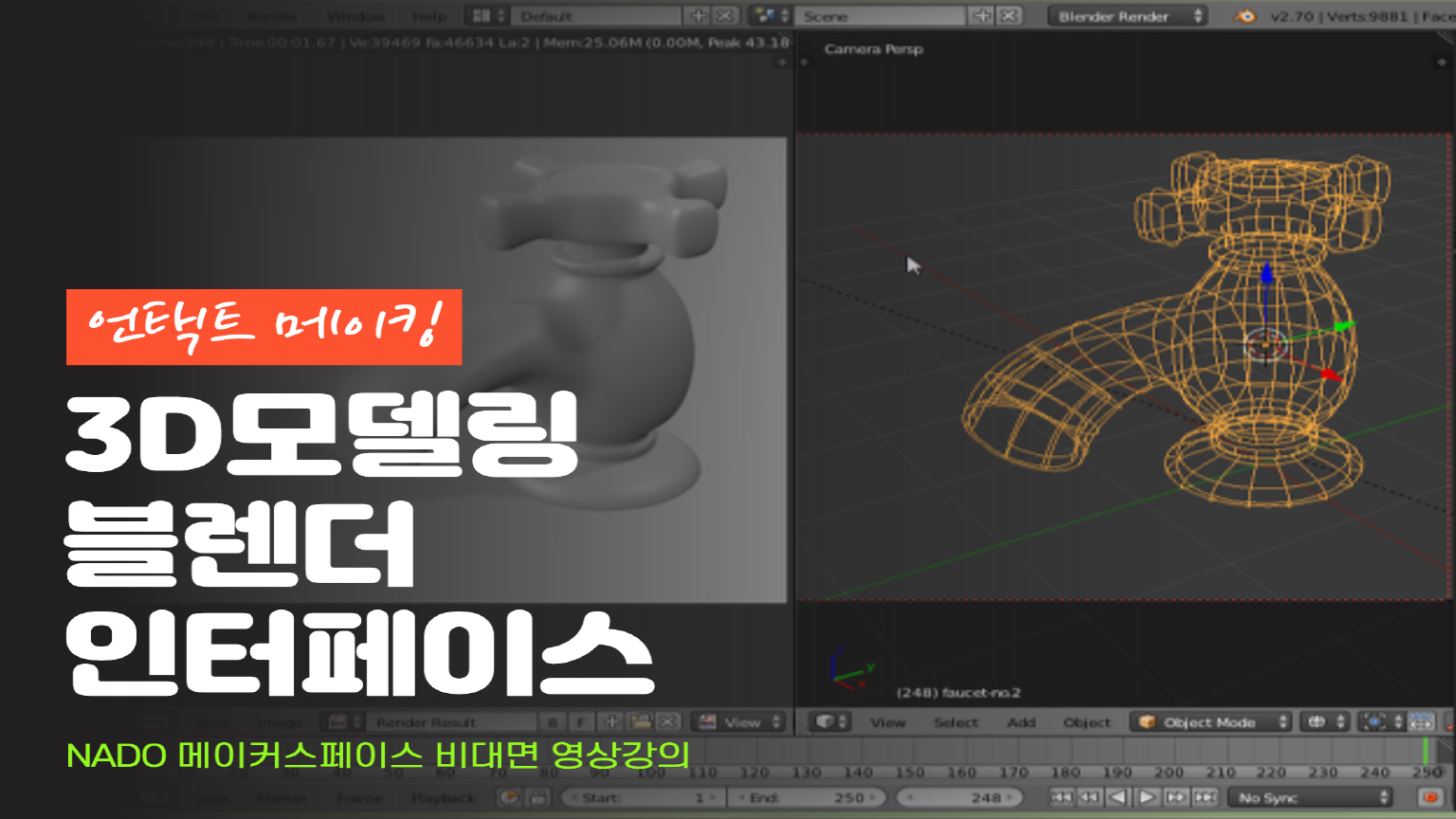This screenshot has height=819, width=1456.
Task: Toggle the timeline lock time range icon
Action: pos(537,797)
